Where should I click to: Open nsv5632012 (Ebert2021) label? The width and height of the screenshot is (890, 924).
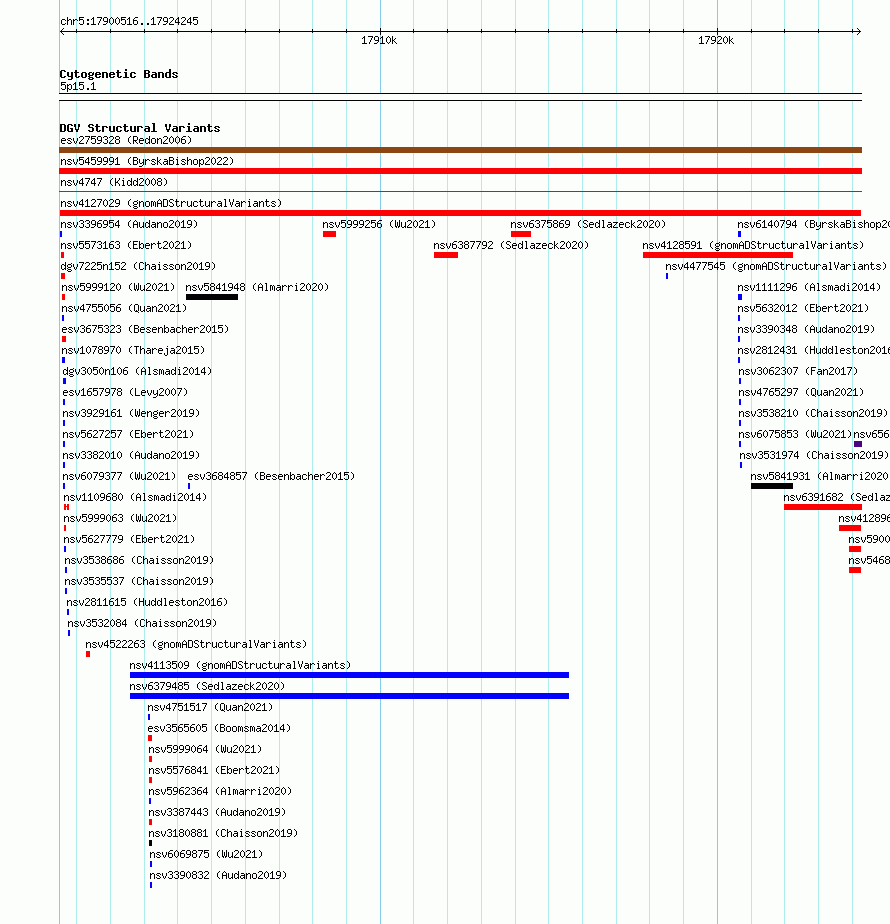click(x=803, y=308)
